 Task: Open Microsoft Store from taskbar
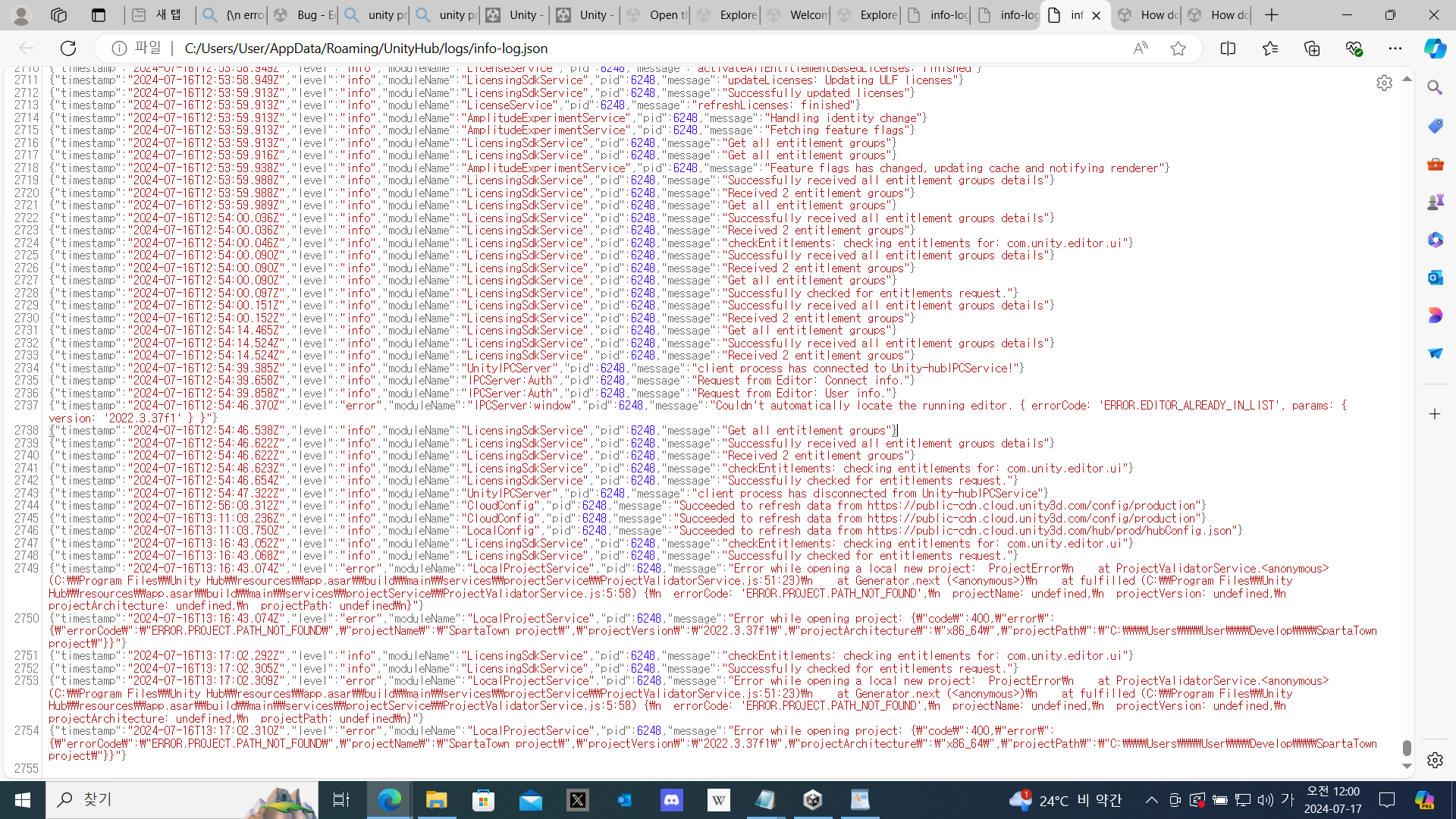(x=483, y=799)
